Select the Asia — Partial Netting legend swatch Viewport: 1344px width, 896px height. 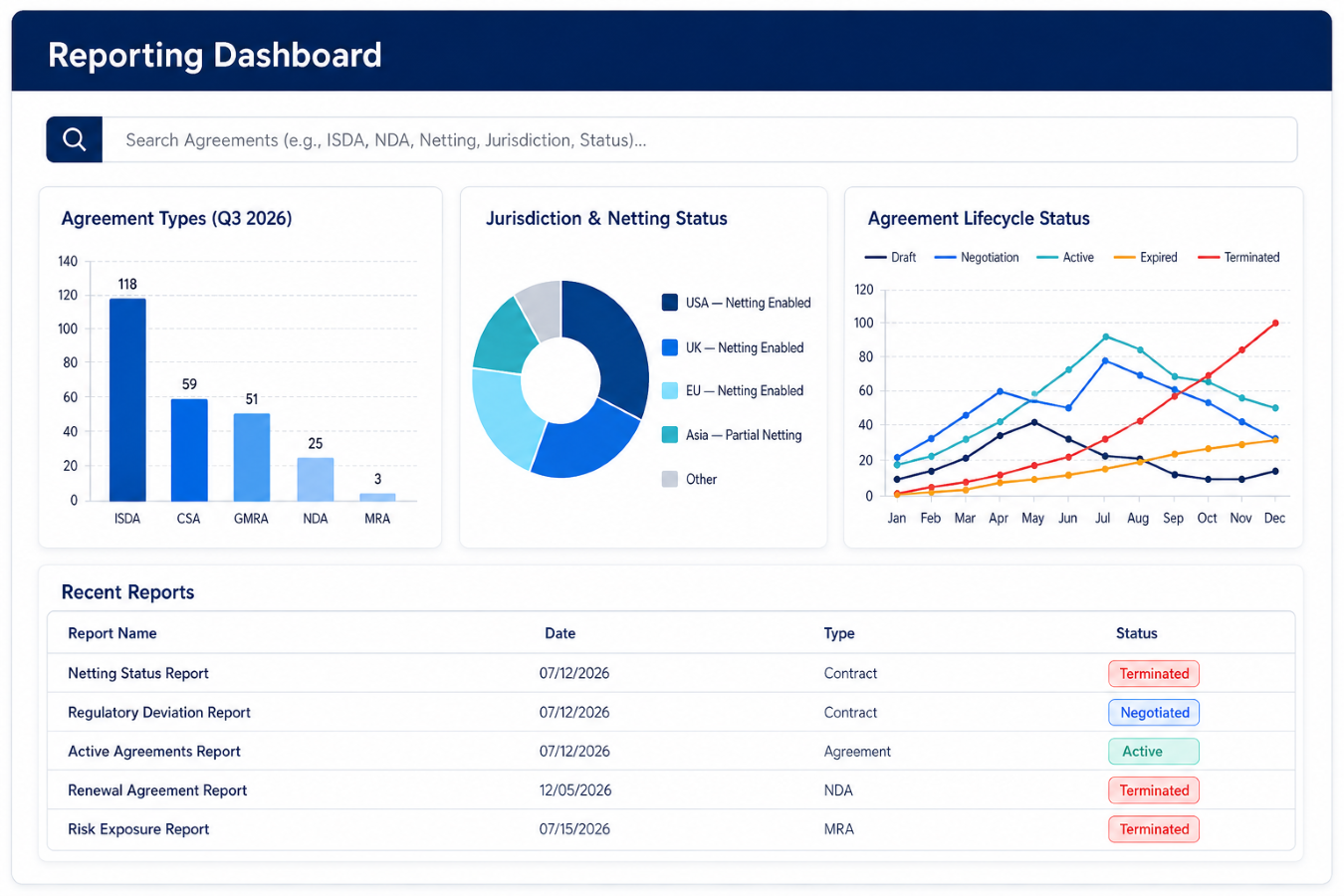tap(670, 435)
